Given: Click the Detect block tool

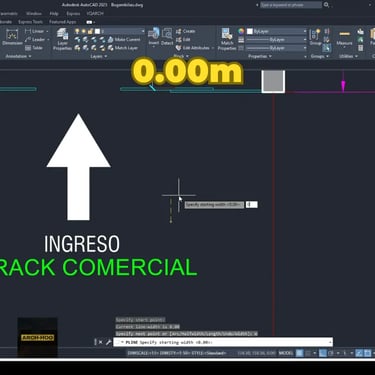Looking at the screenshot, I should tap(167, 36).
